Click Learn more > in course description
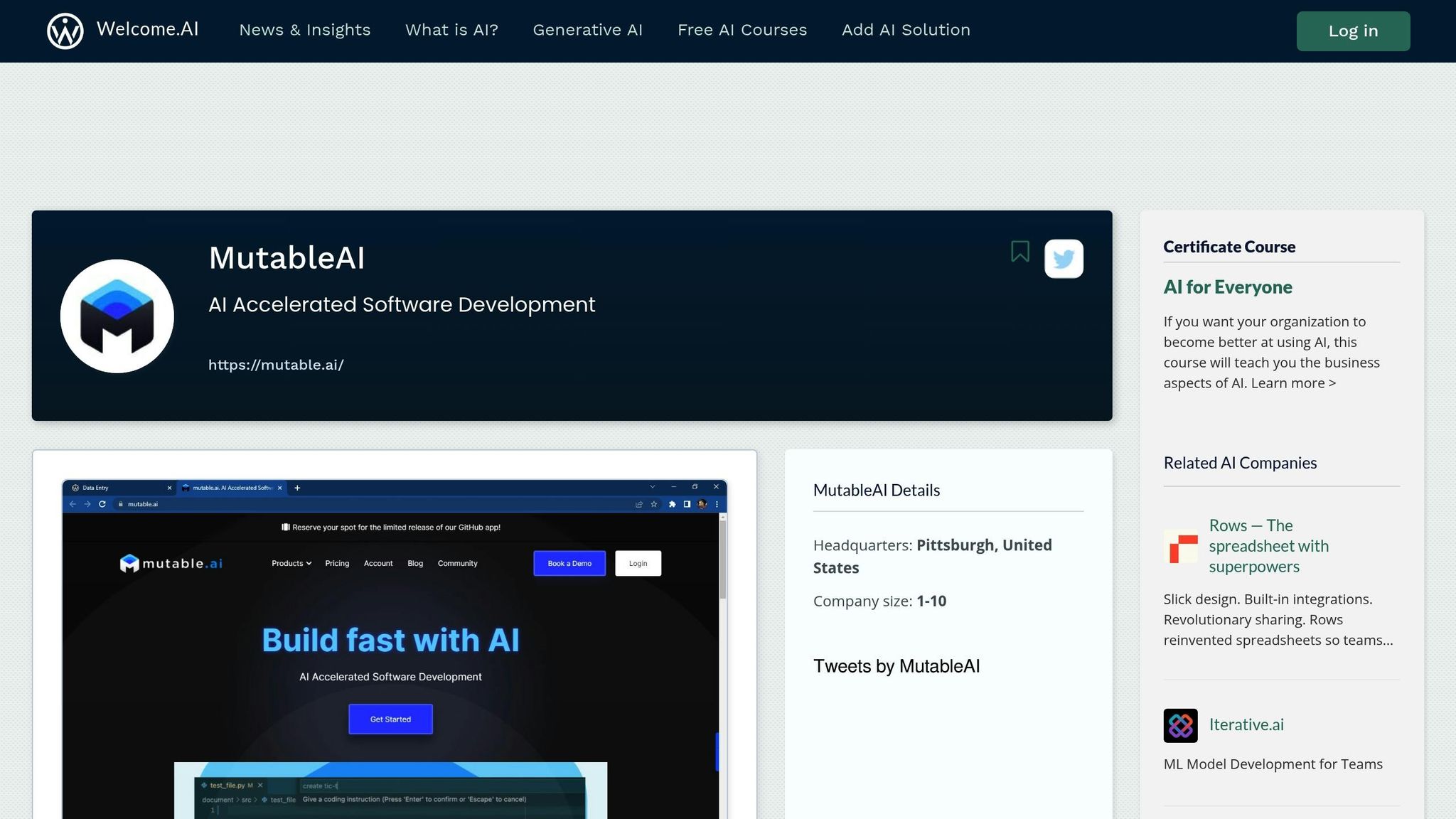1456x819 pixels. tap(1293, 383)
